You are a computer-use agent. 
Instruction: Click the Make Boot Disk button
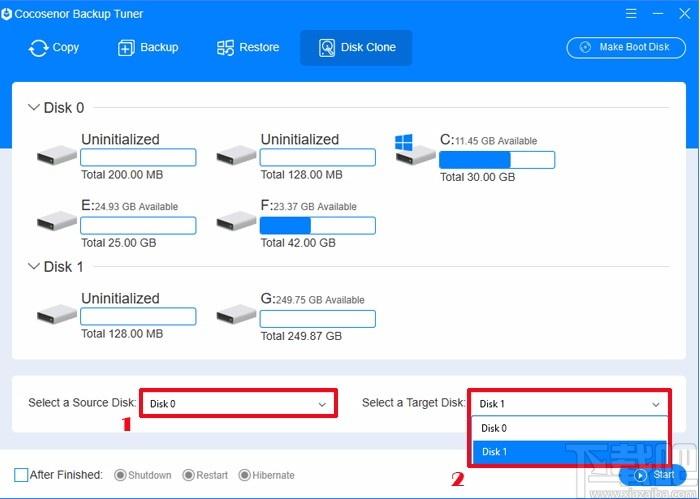(626, 47)
